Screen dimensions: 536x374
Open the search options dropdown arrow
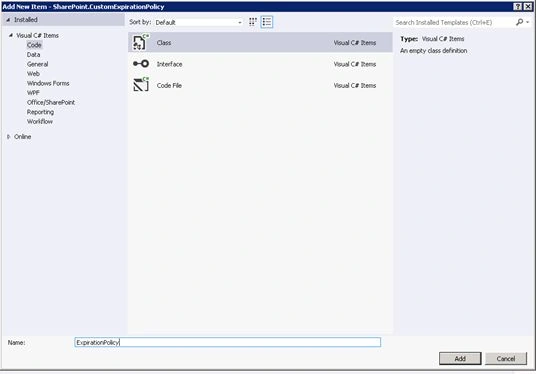coord(527,22)
